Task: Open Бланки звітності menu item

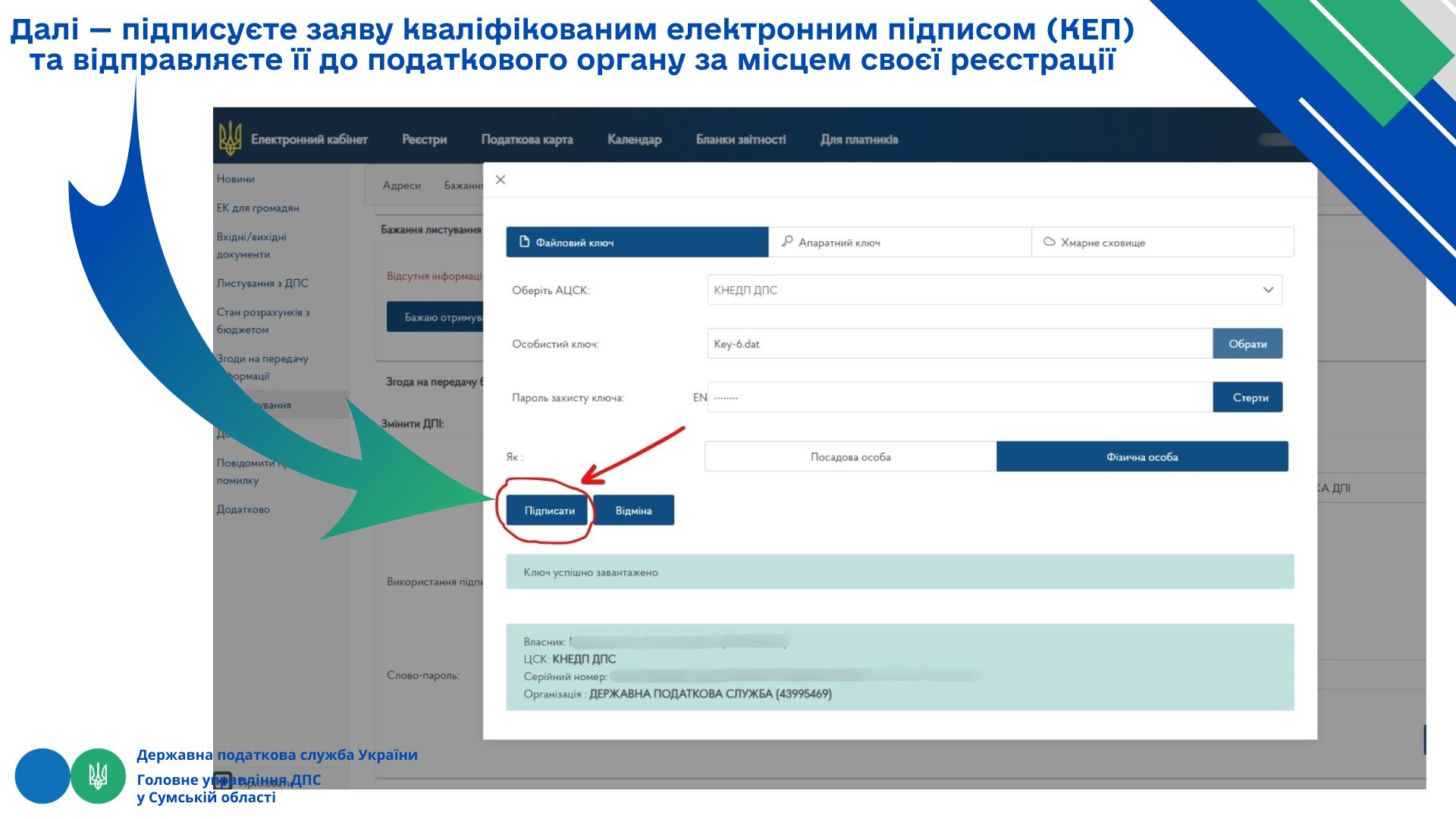Action: tap(741, 140)
